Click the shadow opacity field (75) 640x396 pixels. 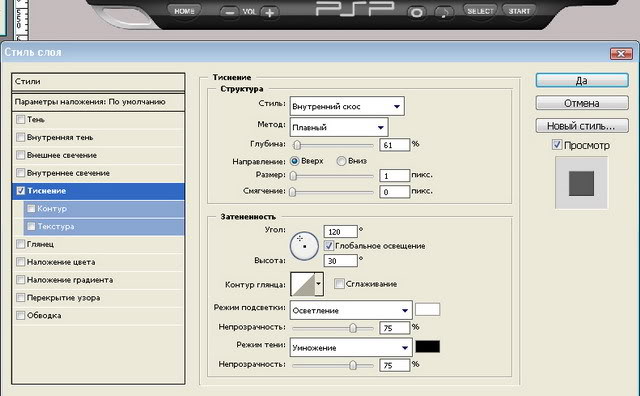point(394,365)
